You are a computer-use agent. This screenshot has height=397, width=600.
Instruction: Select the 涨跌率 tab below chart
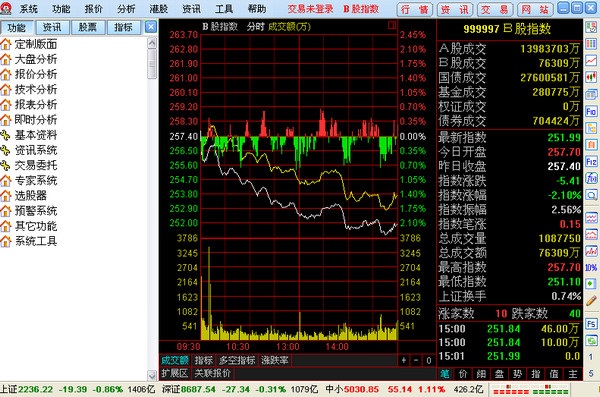275,360
